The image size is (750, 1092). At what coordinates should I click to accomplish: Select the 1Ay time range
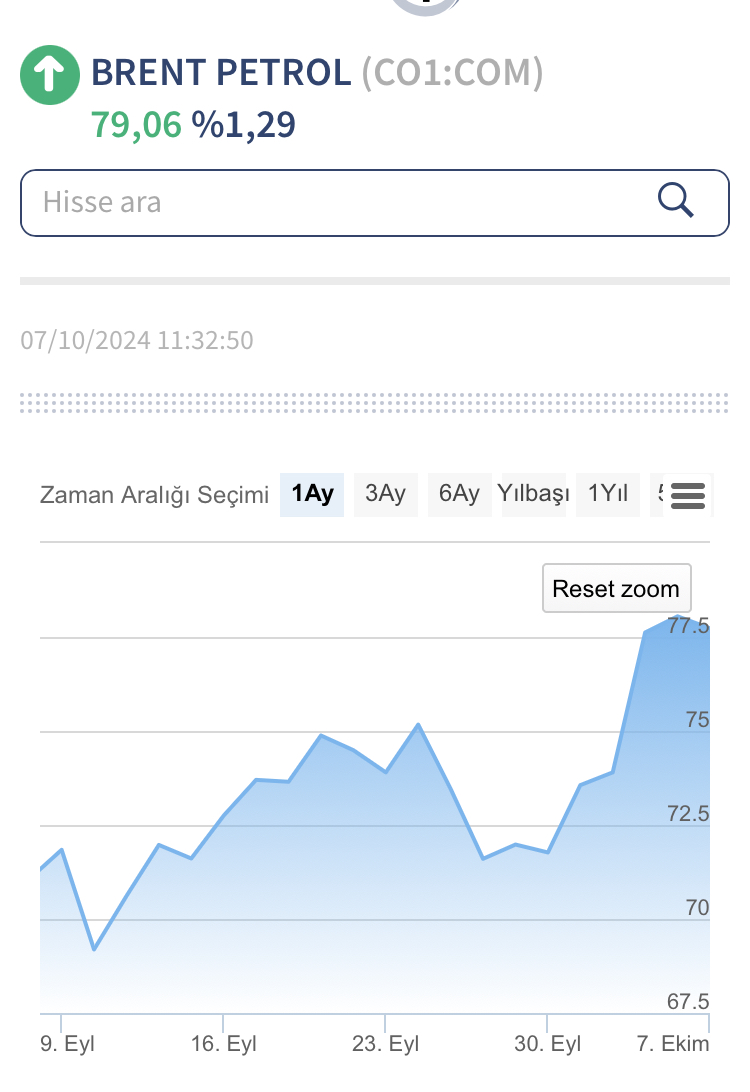pyautogui.click(x=312, y=494)
